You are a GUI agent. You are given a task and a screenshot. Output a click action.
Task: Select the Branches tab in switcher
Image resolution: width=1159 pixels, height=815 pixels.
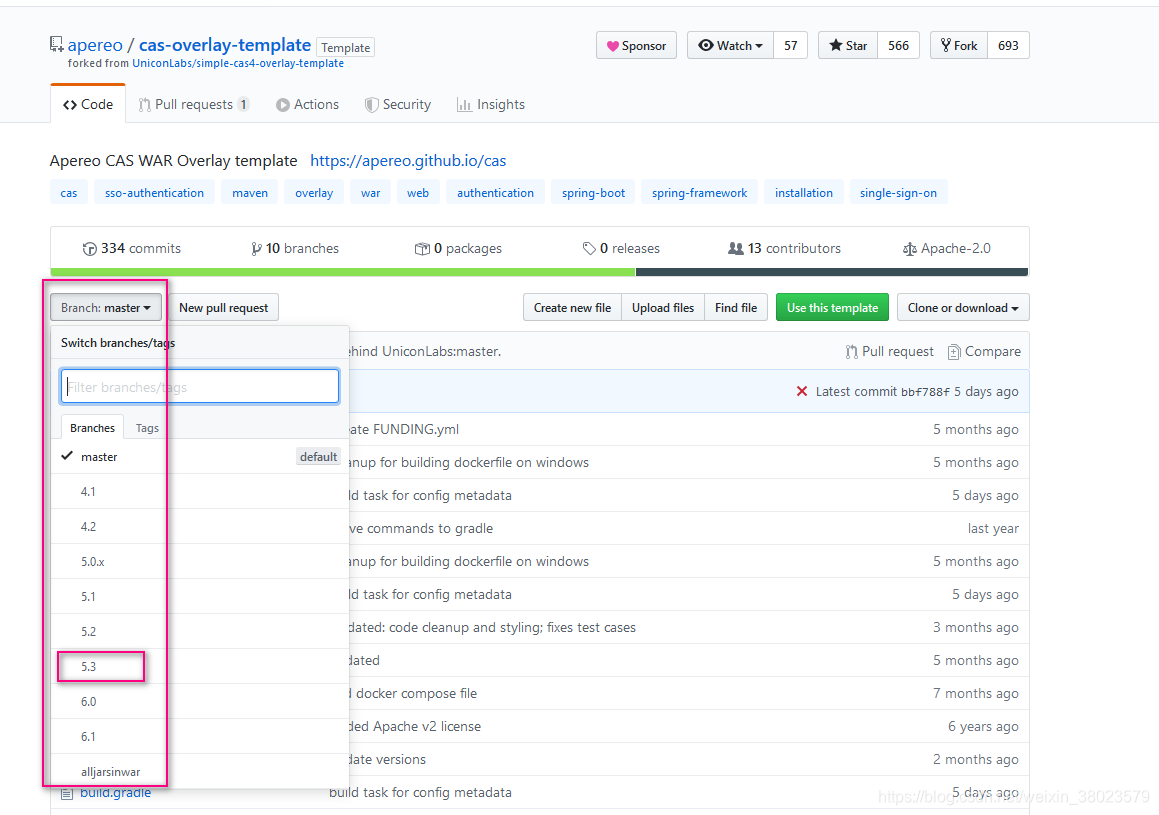coord(92,428)
